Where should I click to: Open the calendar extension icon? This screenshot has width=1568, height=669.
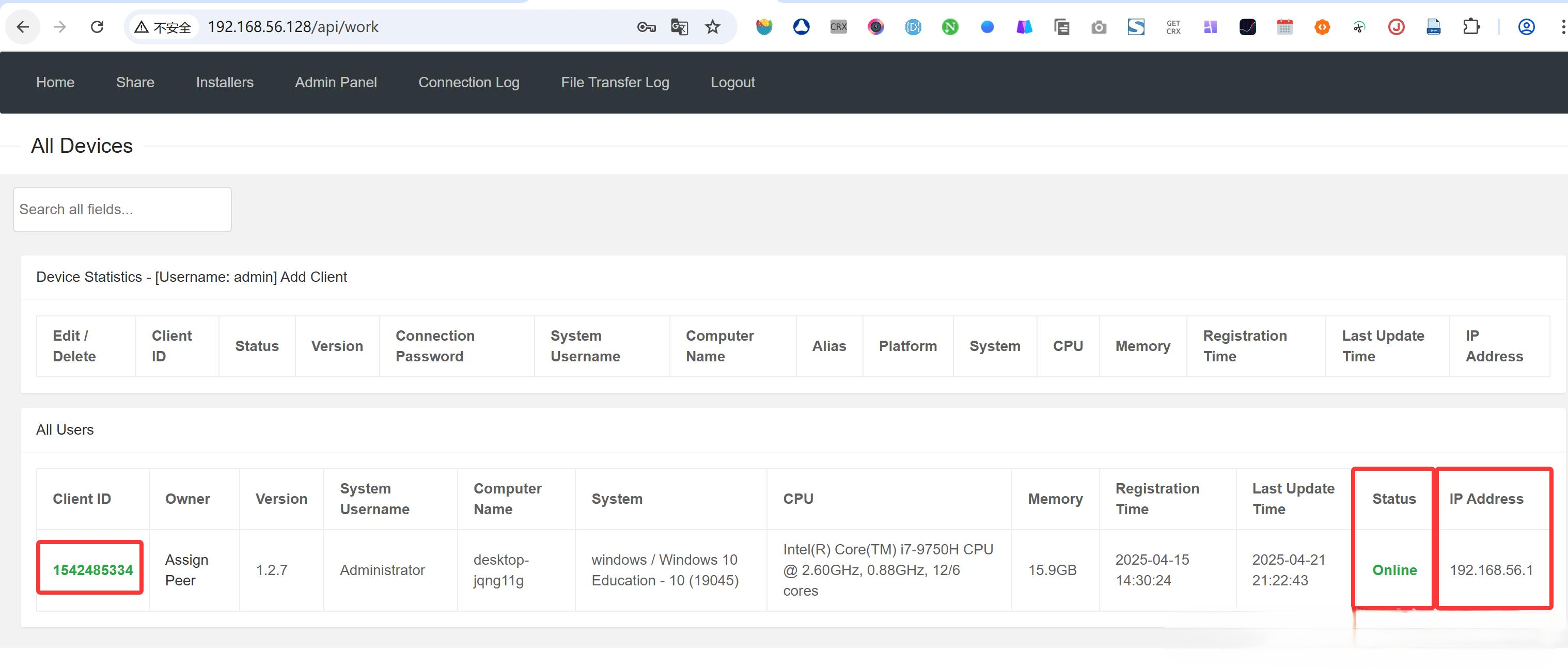[1284, 27]
